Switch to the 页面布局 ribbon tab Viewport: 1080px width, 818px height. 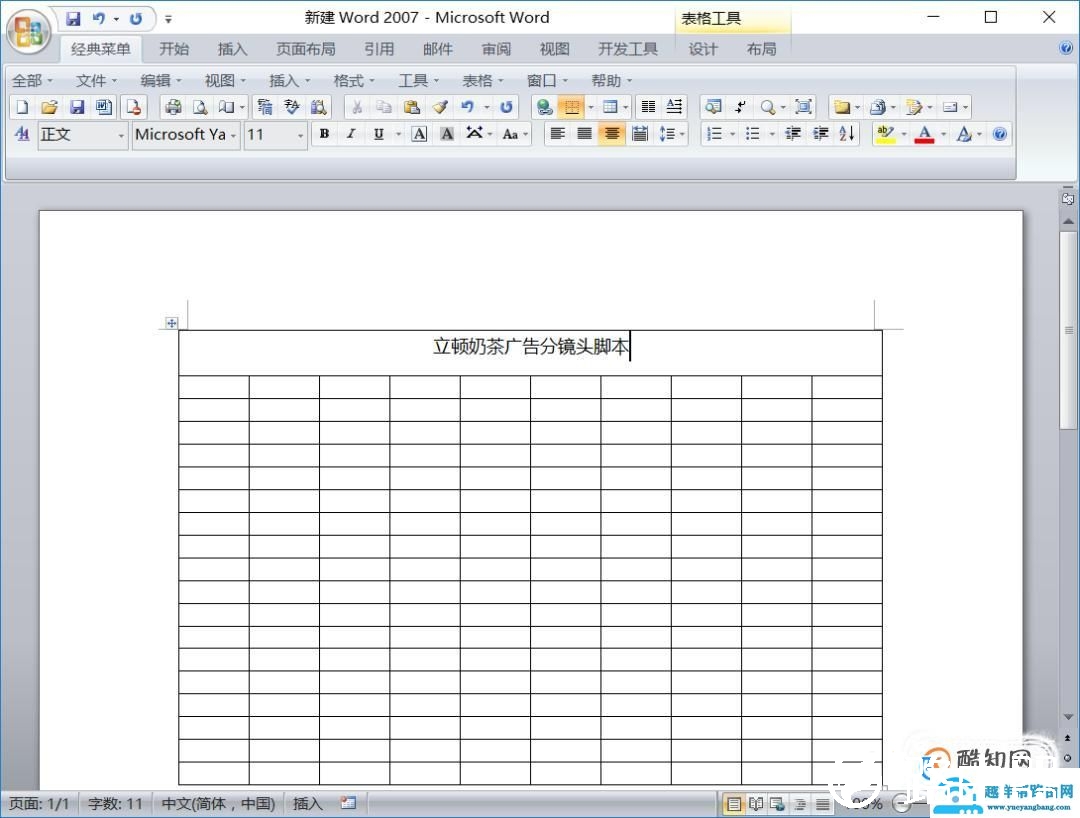306,49
